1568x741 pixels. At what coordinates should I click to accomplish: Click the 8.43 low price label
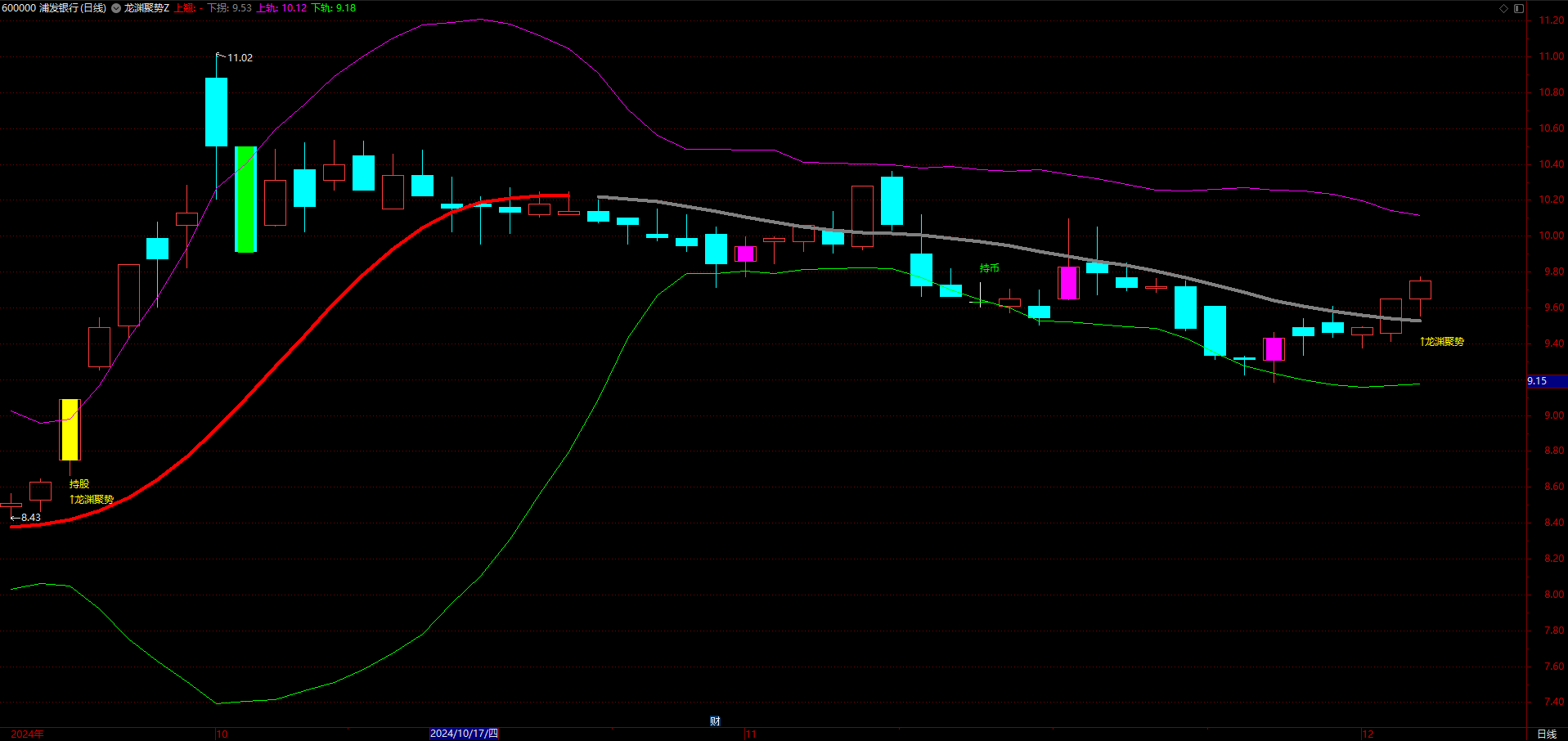pyautogui.click(x=31, y=518)
